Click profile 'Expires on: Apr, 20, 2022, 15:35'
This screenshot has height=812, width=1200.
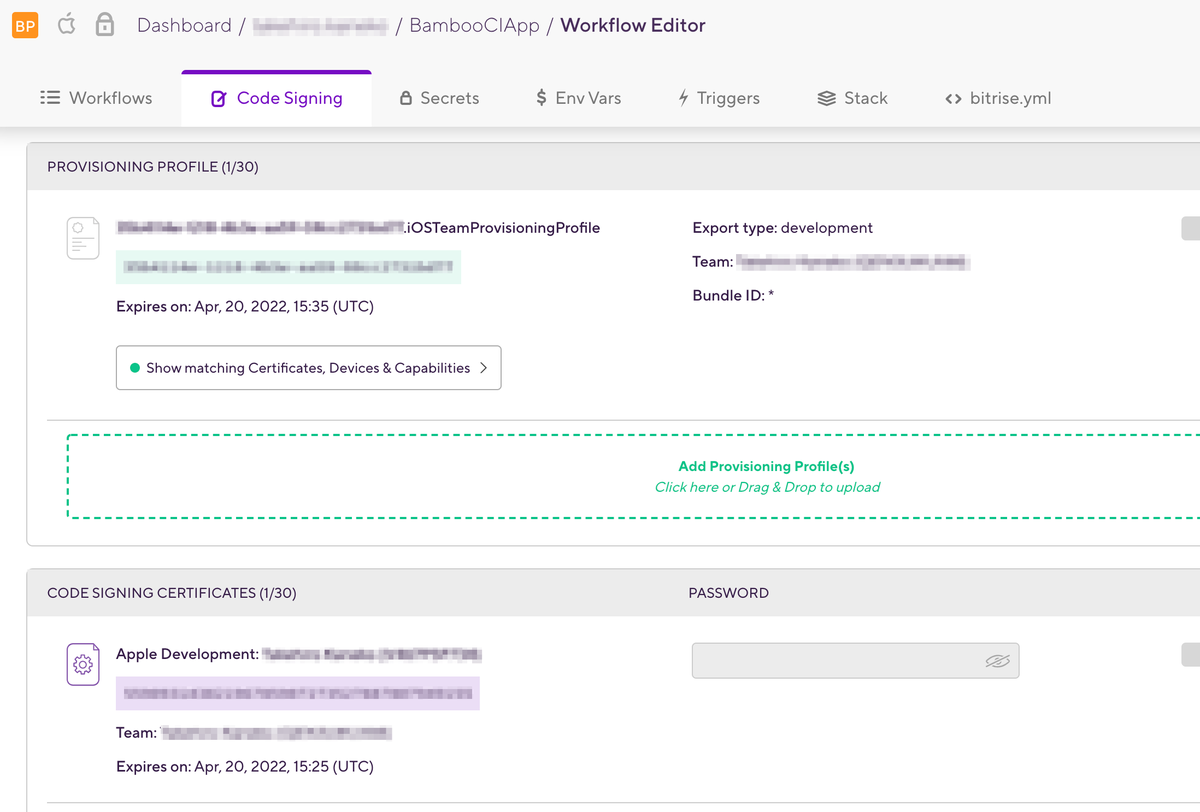click(245, 307)
